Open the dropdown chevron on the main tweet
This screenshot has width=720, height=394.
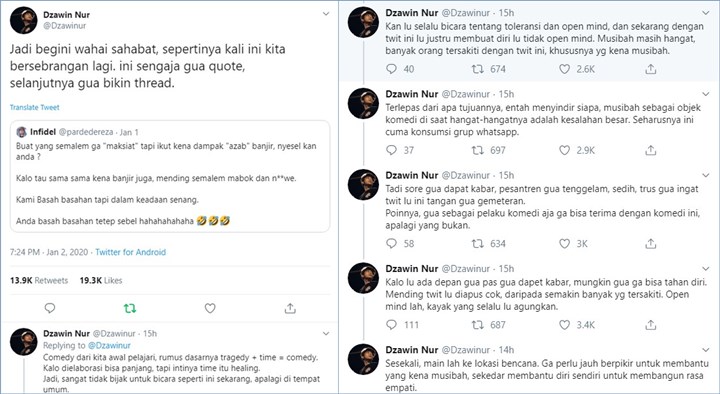(326, 14)
